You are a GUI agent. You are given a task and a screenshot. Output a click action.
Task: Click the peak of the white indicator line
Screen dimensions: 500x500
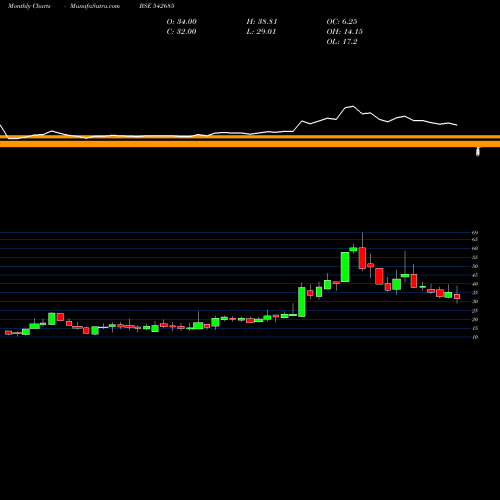point(353,106)
